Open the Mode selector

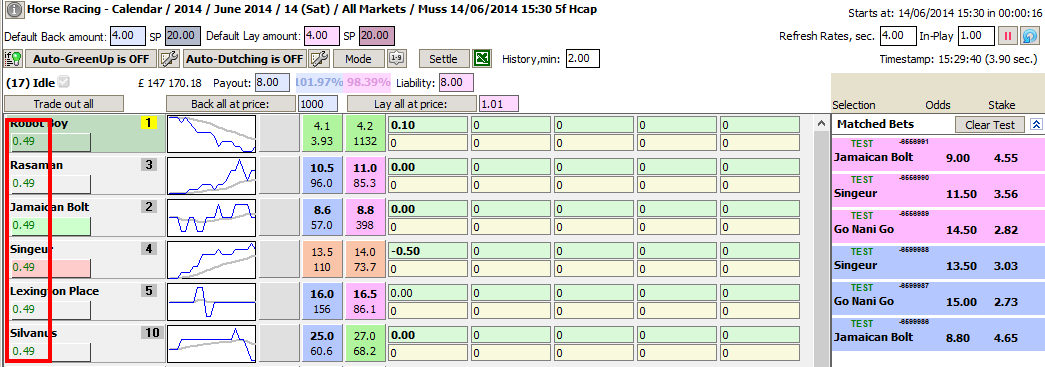pos(359,59)
